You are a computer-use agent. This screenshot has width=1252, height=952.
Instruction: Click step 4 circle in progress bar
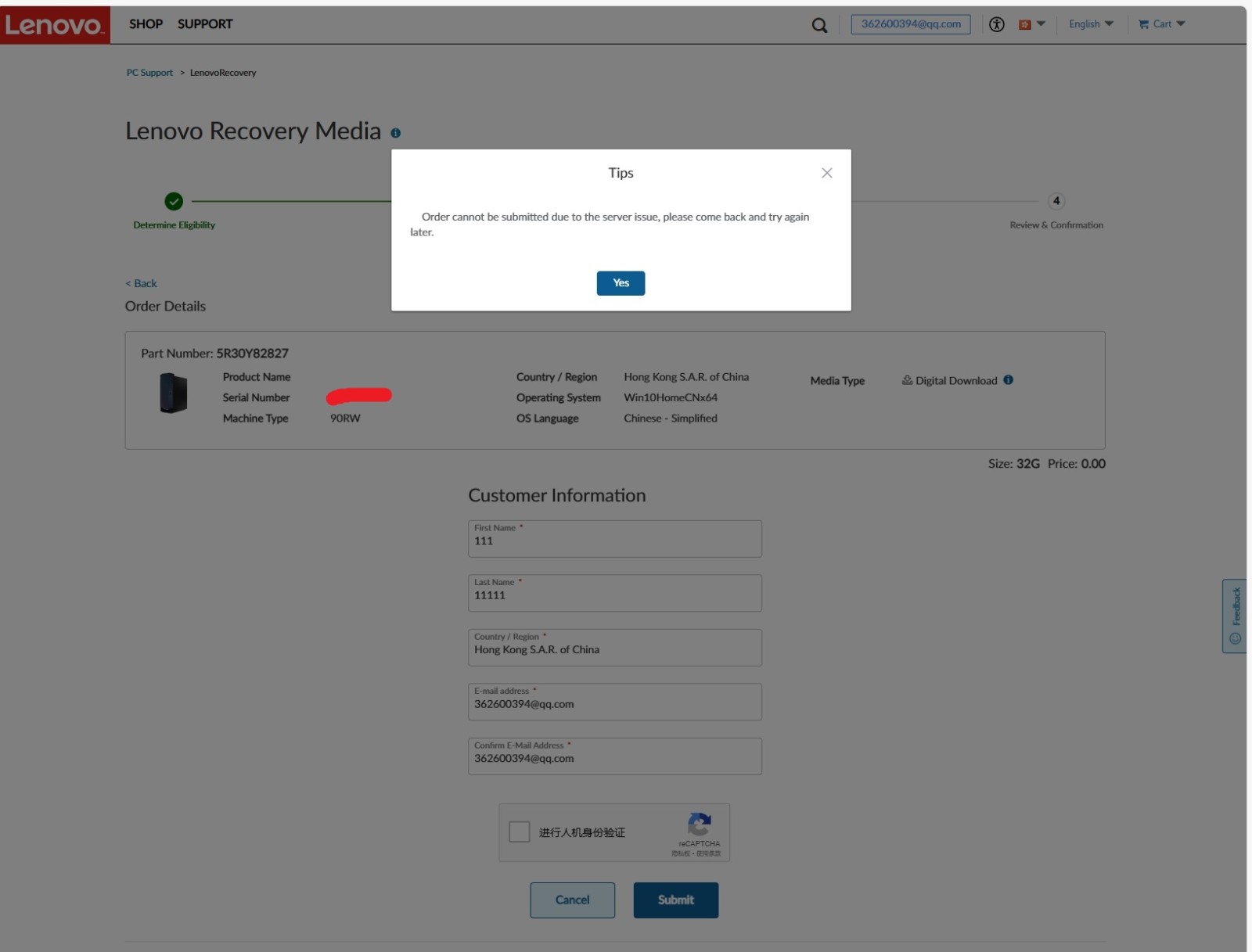click(x=1056, y=201)
